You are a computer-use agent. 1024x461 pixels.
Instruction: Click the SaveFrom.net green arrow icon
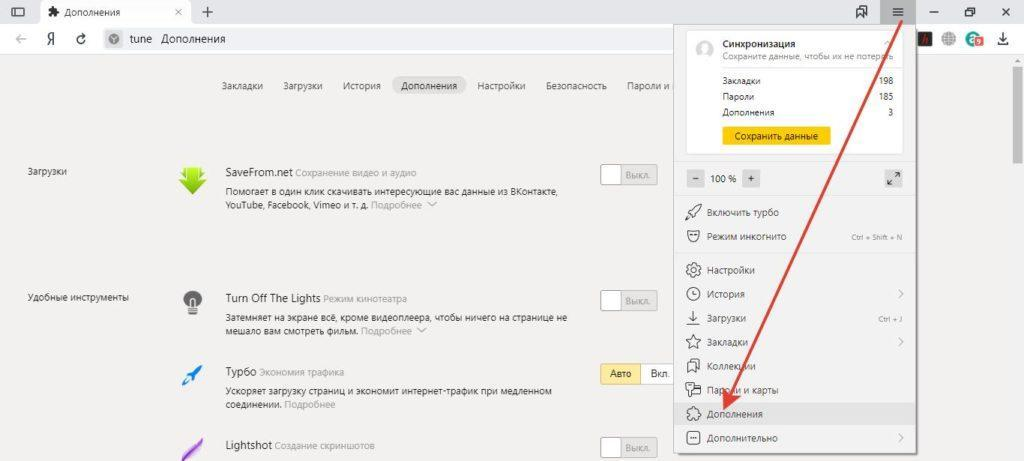(x=192, y=180)
